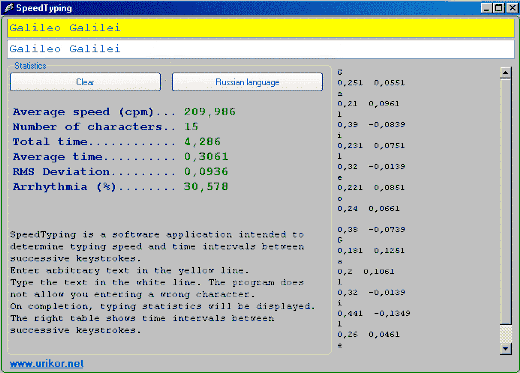Image resolution: width=520 pixels, height=373 pixels.
Task: Click description line 'Enter arbitrary text in the yellow line.'
Action: point(129,270)
